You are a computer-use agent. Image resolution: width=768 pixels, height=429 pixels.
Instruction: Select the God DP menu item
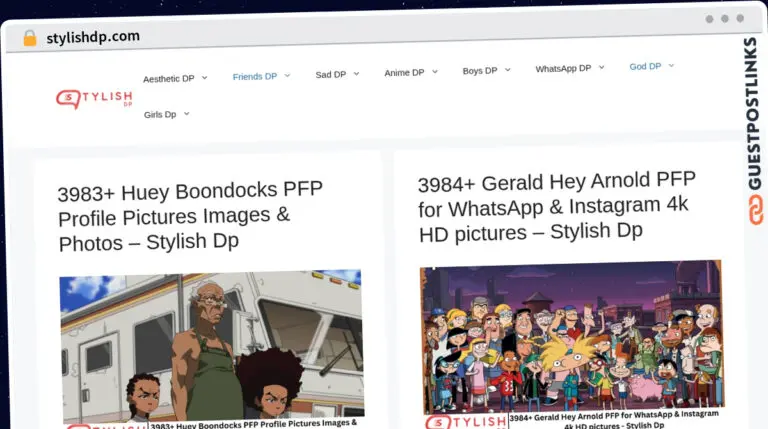[645, 67]
